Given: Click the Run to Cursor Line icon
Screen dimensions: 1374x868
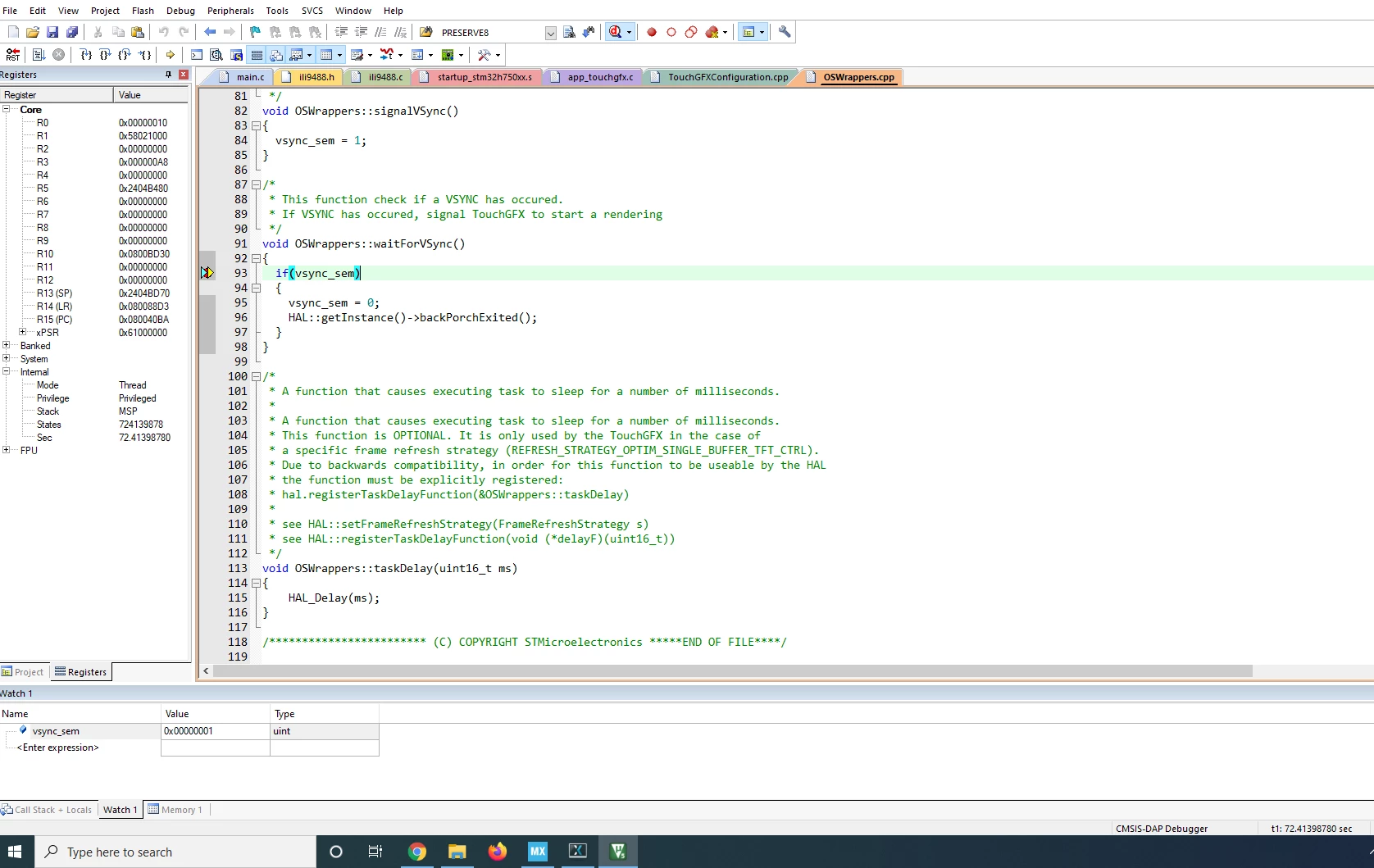Looking at the screenshot, I should (145, 55).
